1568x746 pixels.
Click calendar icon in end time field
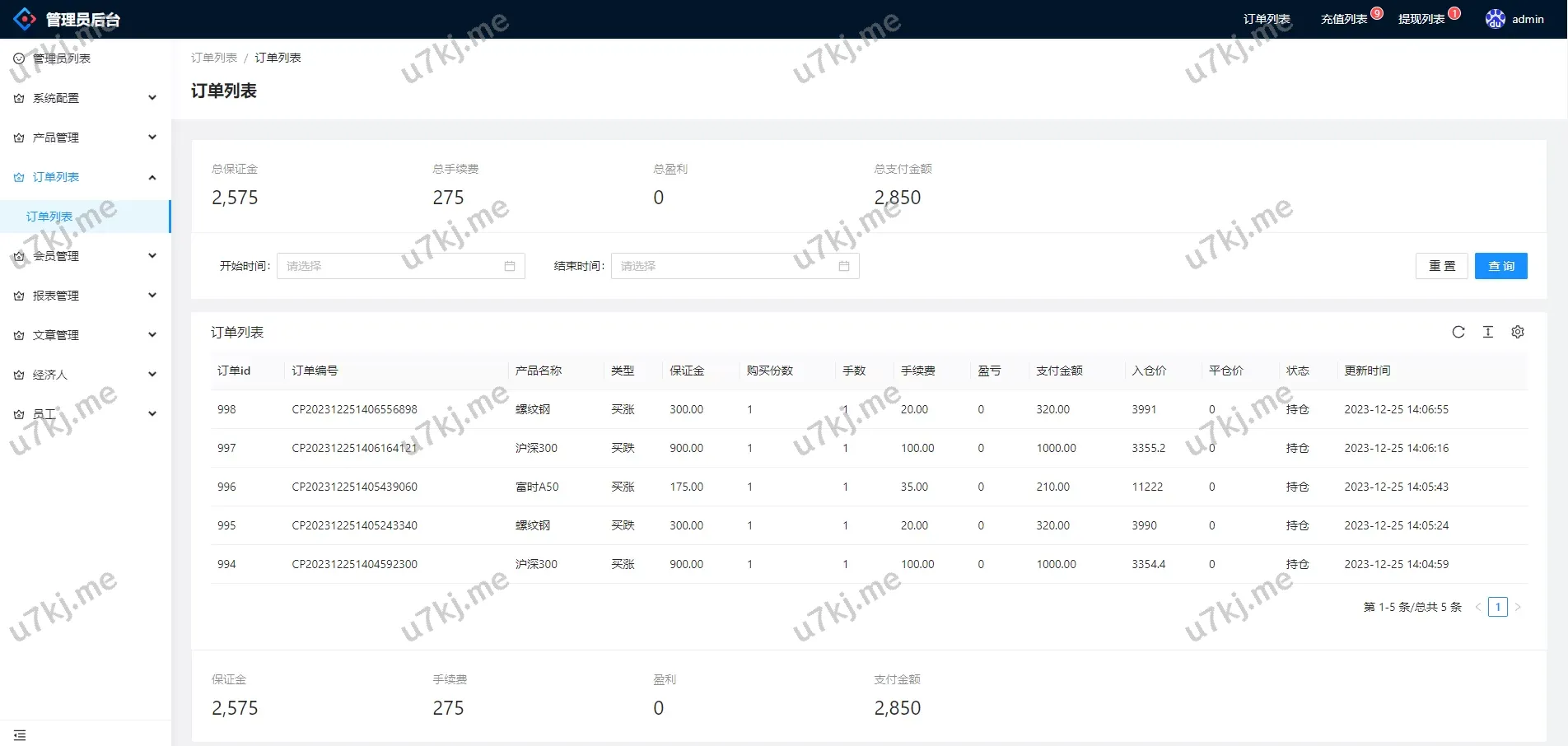tap(843, 266)
